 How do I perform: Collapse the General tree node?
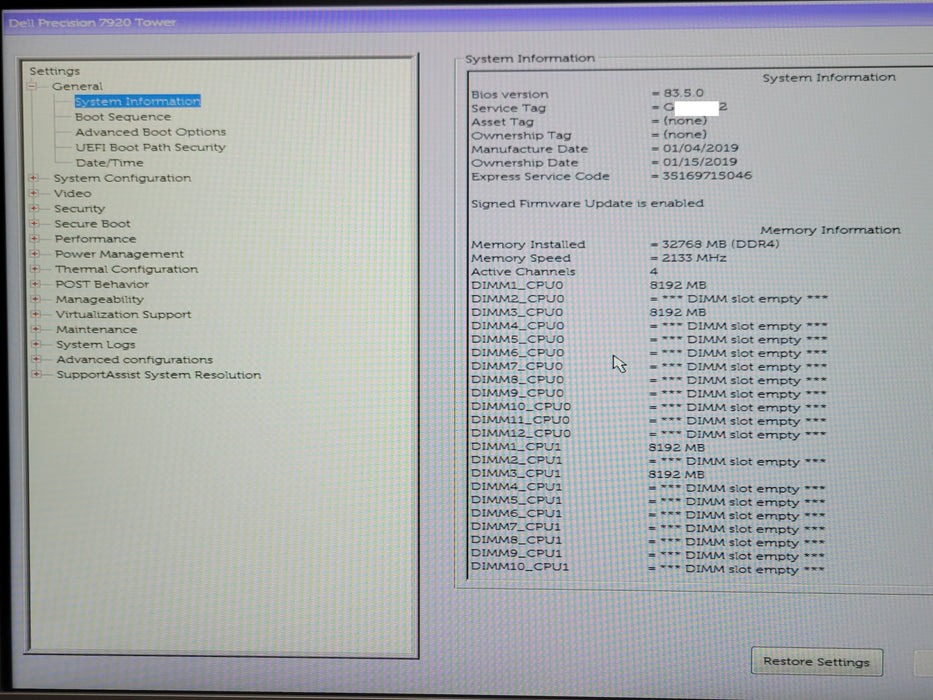pyautogui.click(x=33, y=87)
